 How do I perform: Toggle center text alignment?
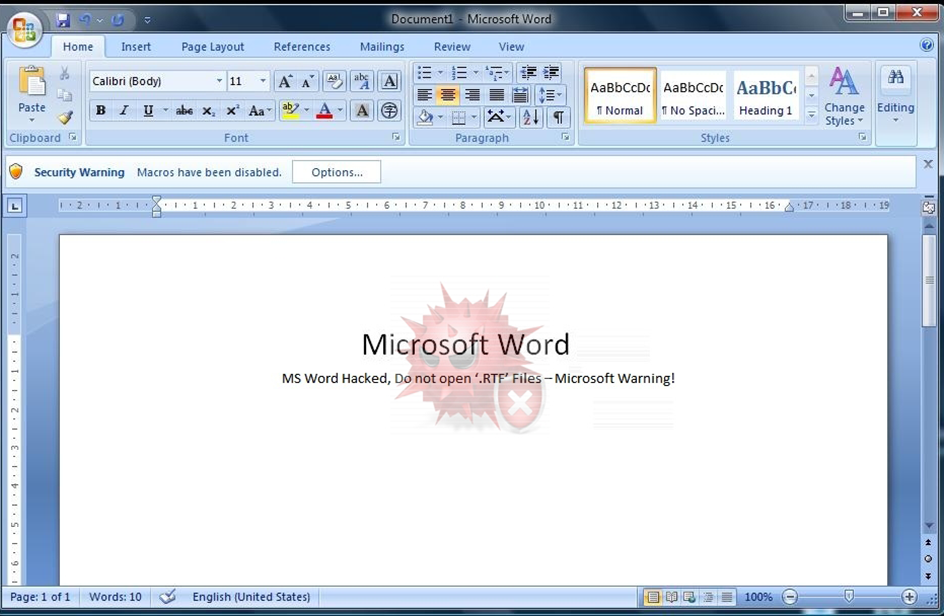coord(448,95)
